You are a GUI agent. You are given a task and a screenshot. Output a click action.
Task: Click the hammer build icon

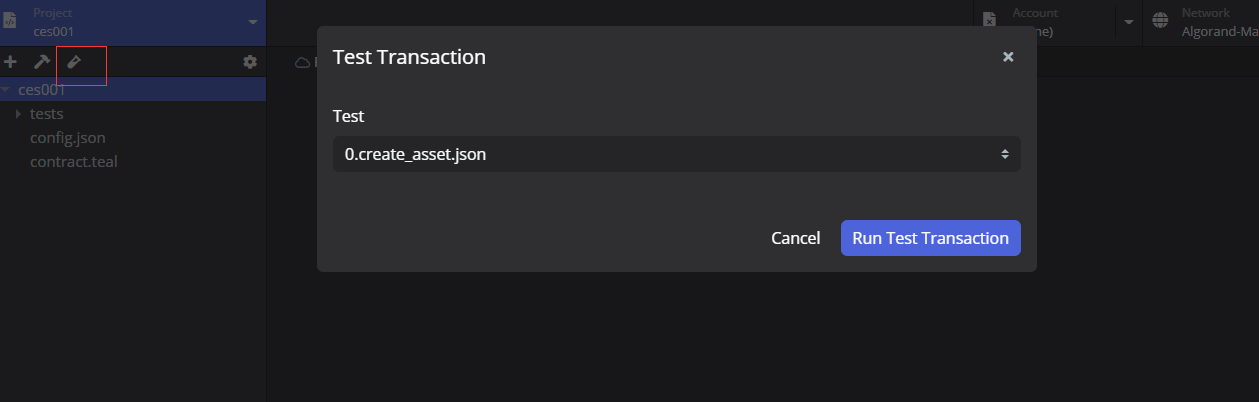point(41,62)
